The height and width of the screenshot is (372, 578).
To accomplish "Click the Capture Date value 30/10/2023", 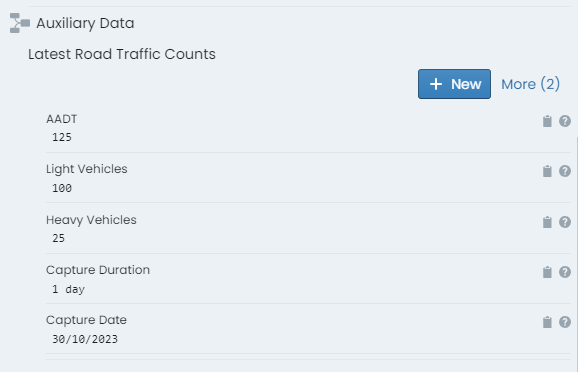I will coord(85,339).
